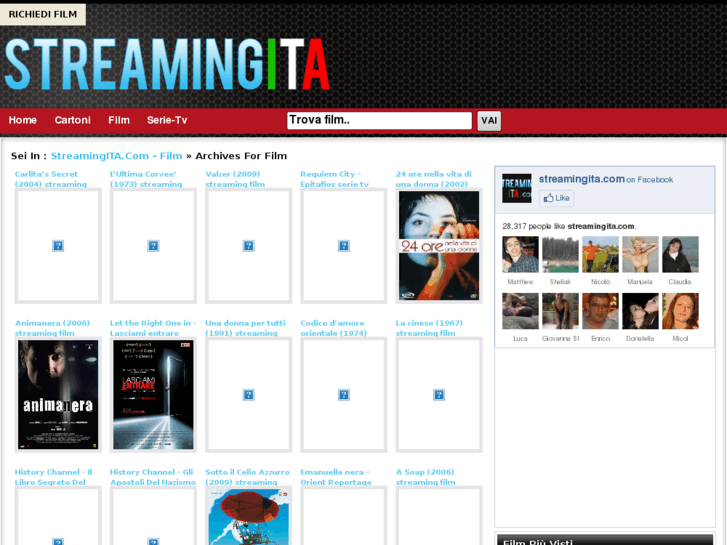Viewport: 727px width, 545px height.
Task: Click the RICHIEDI FILM button
Action: click(43, 14)
